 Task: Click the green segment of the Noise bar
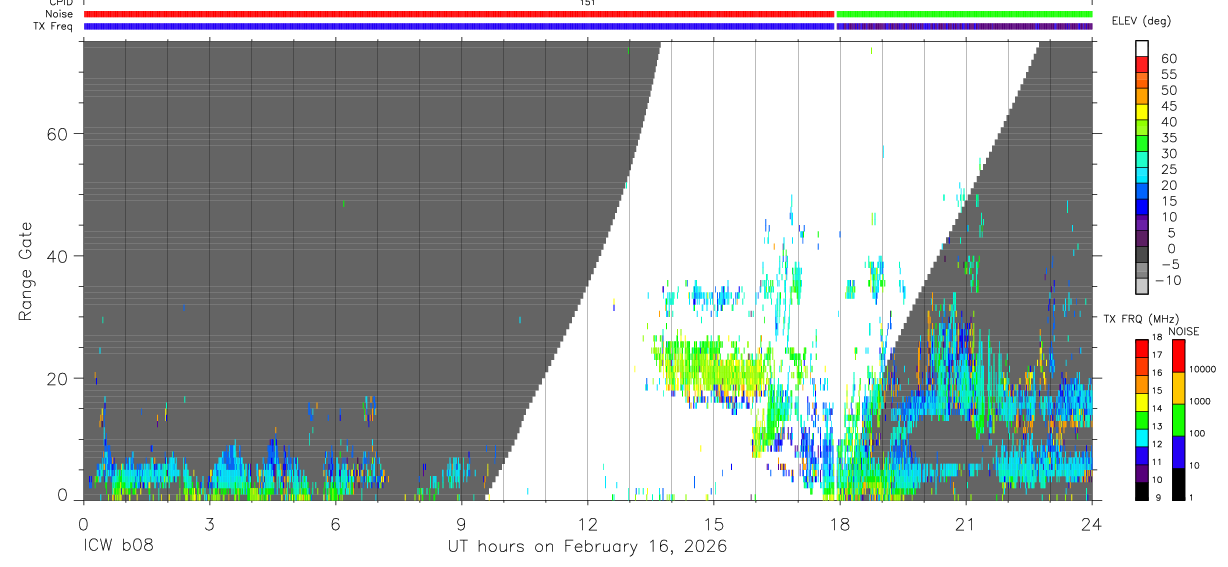point(964,14)
